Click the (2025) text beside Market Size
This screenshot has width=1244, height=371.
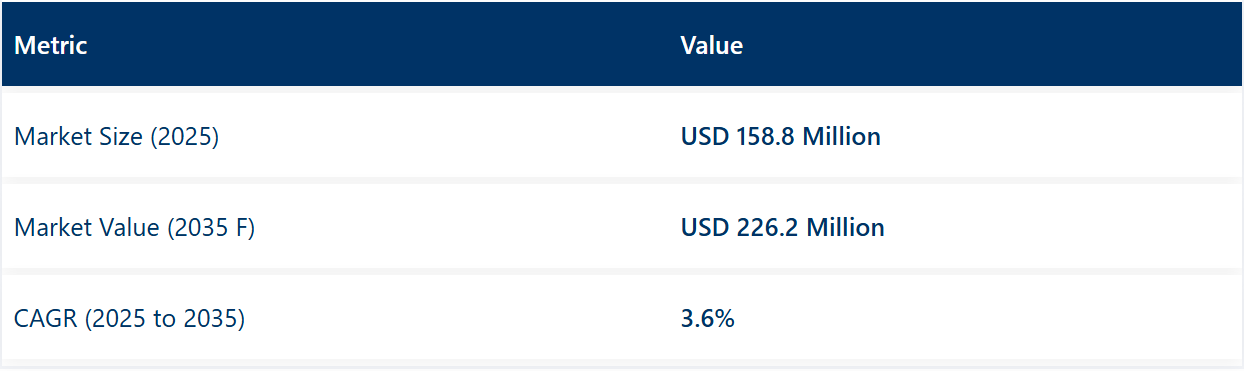click(x=184, y=137)
